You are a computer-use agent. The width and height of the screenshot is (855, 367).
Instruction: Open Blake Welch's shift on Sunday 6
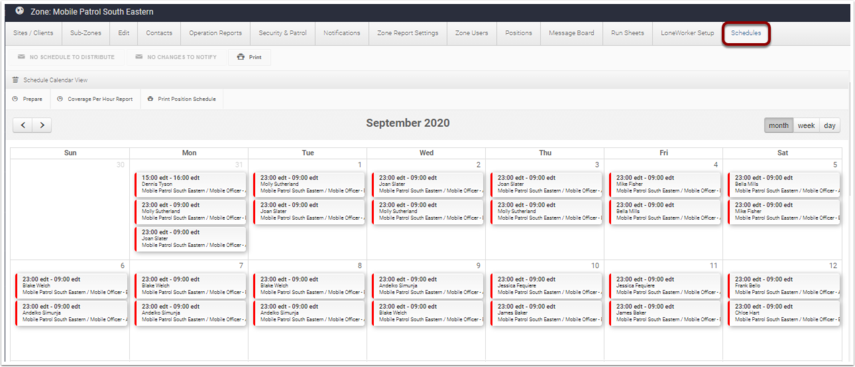(71, 286)
